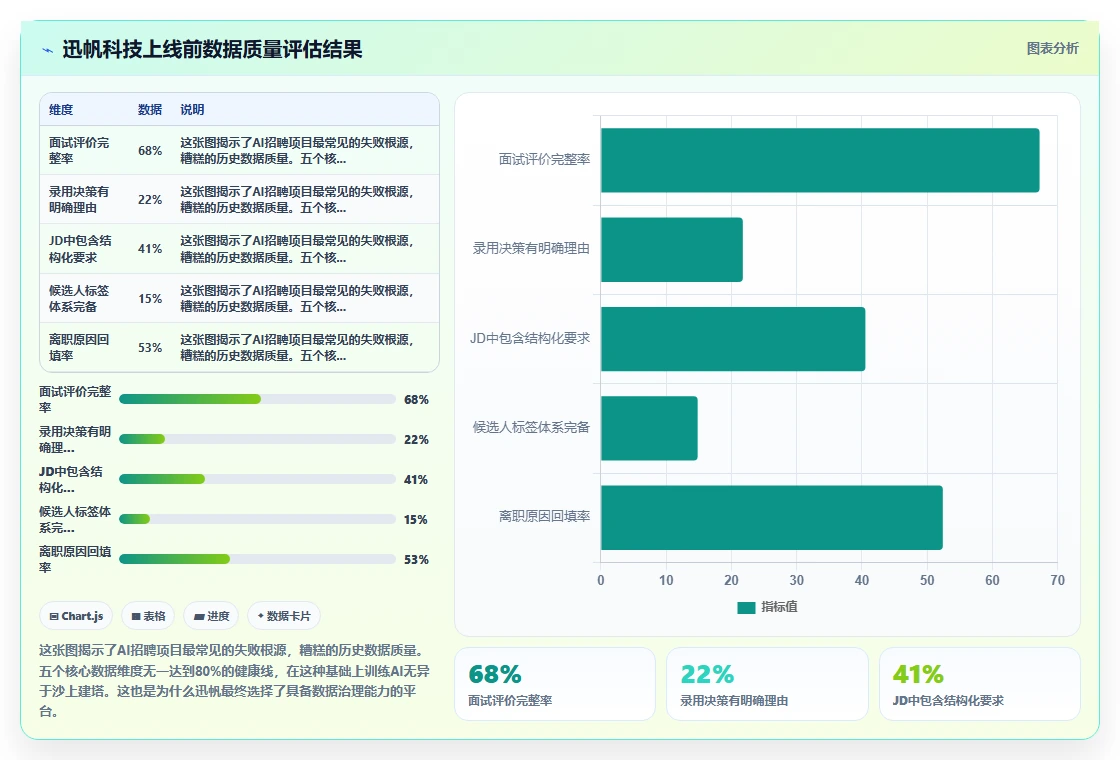Click the 53% label beside progress bar
1120x760 pixels.
(x=416, y=559)
